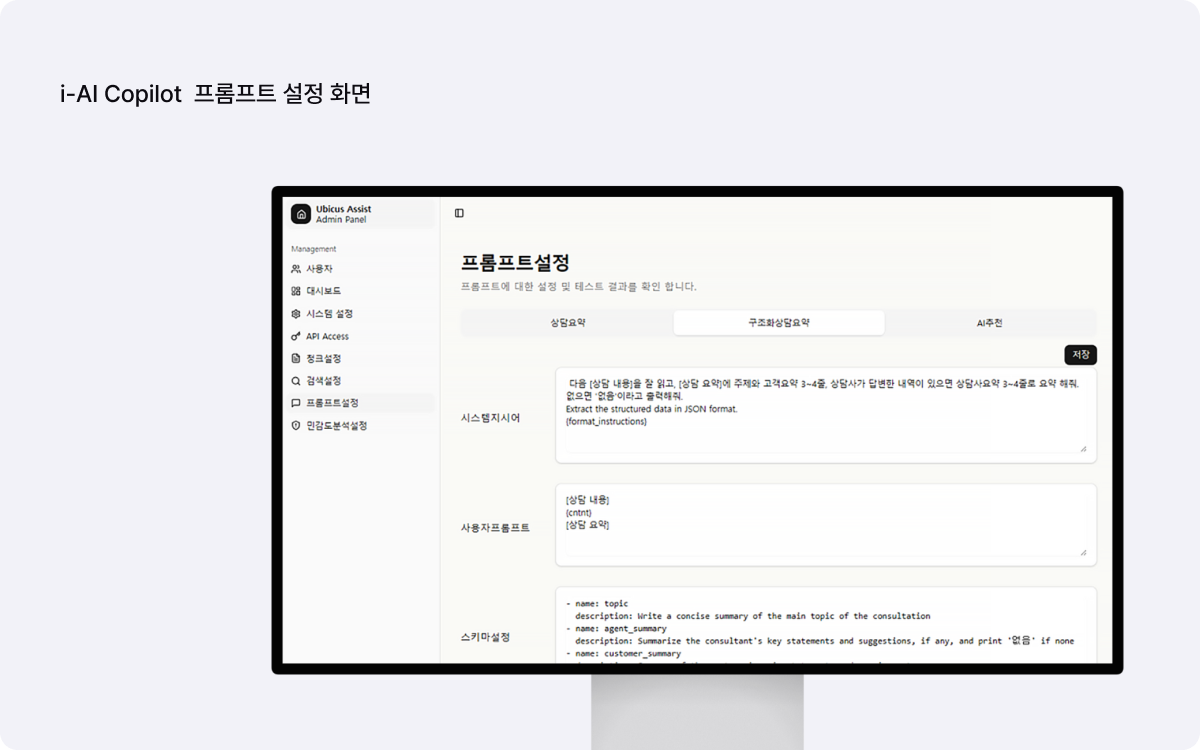Click the 시스템 설정 gear icon
Screen dimensions: 1200x750
tap(296, 314)
